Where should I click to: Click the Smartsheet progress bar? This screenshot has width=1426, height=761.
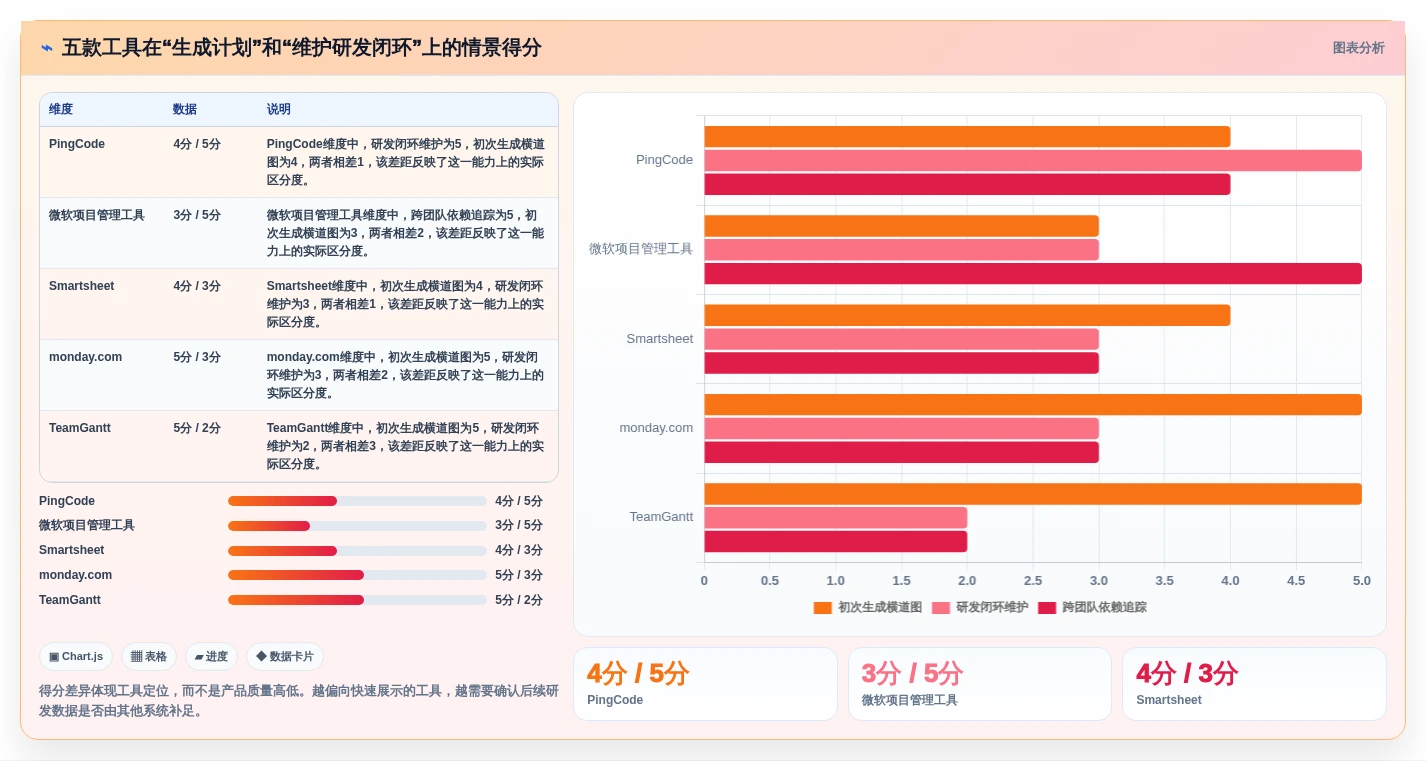click(357, 551)
